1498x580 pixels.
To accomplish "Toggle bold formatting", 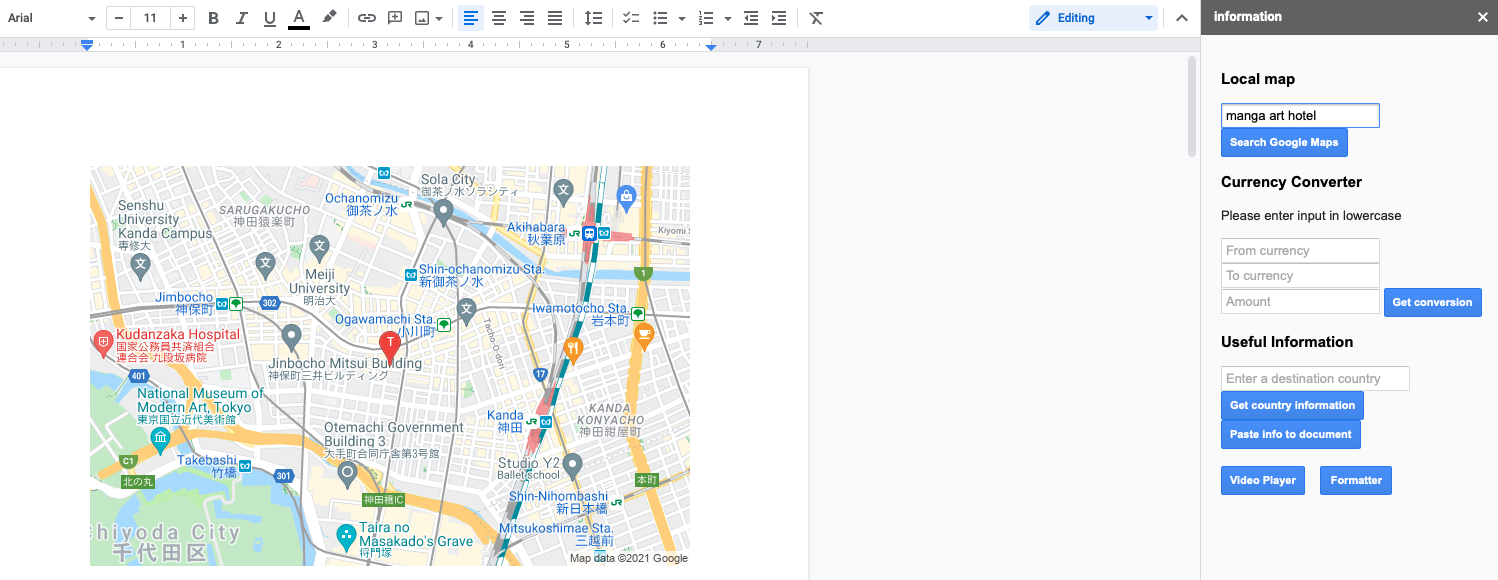I will tap(213, 18).
